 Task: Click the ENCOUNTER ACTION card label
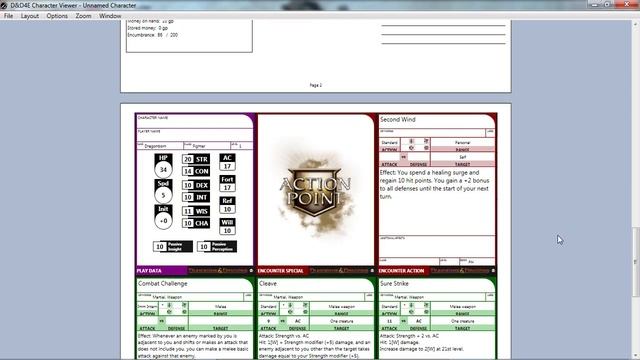point(401,271)
